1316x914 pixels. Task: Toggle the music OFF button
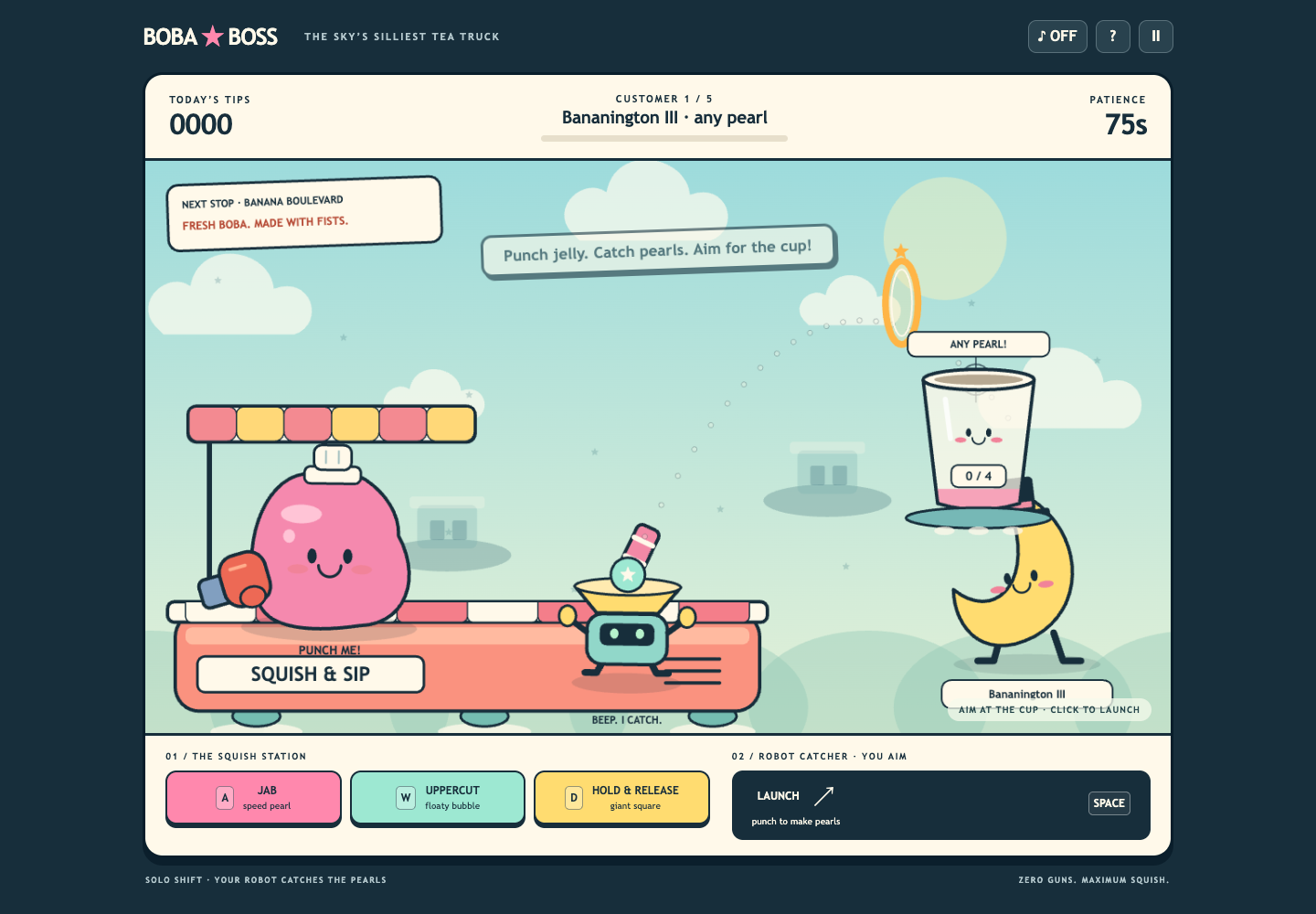pos(1057,37)
